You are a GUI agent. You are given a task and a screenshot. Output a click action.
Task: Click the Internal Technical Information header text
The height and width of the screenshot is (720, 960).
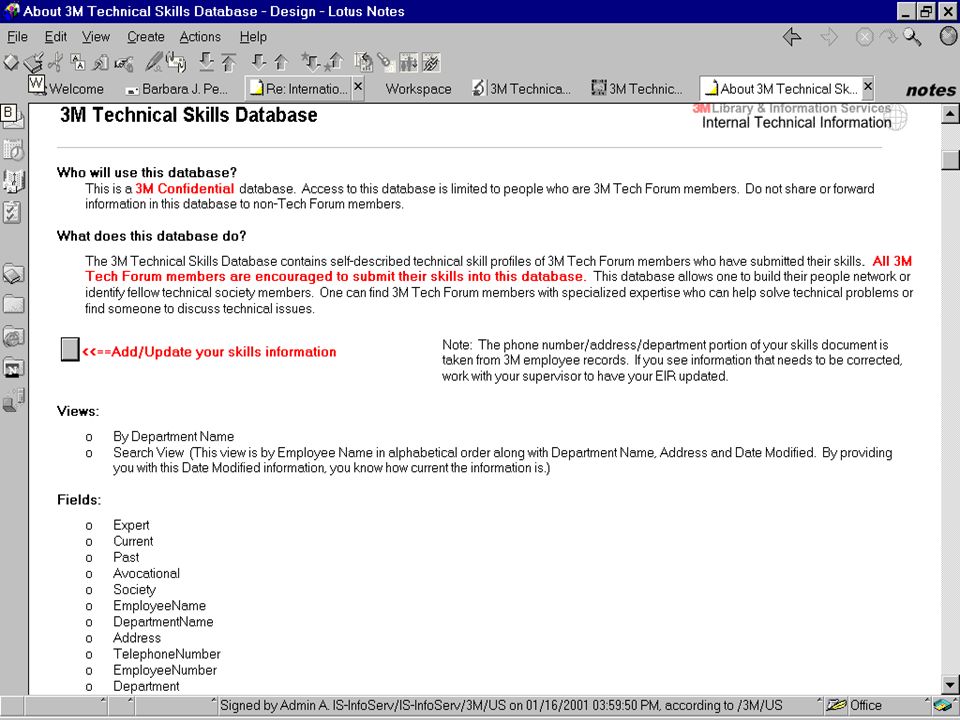point(796,122)
